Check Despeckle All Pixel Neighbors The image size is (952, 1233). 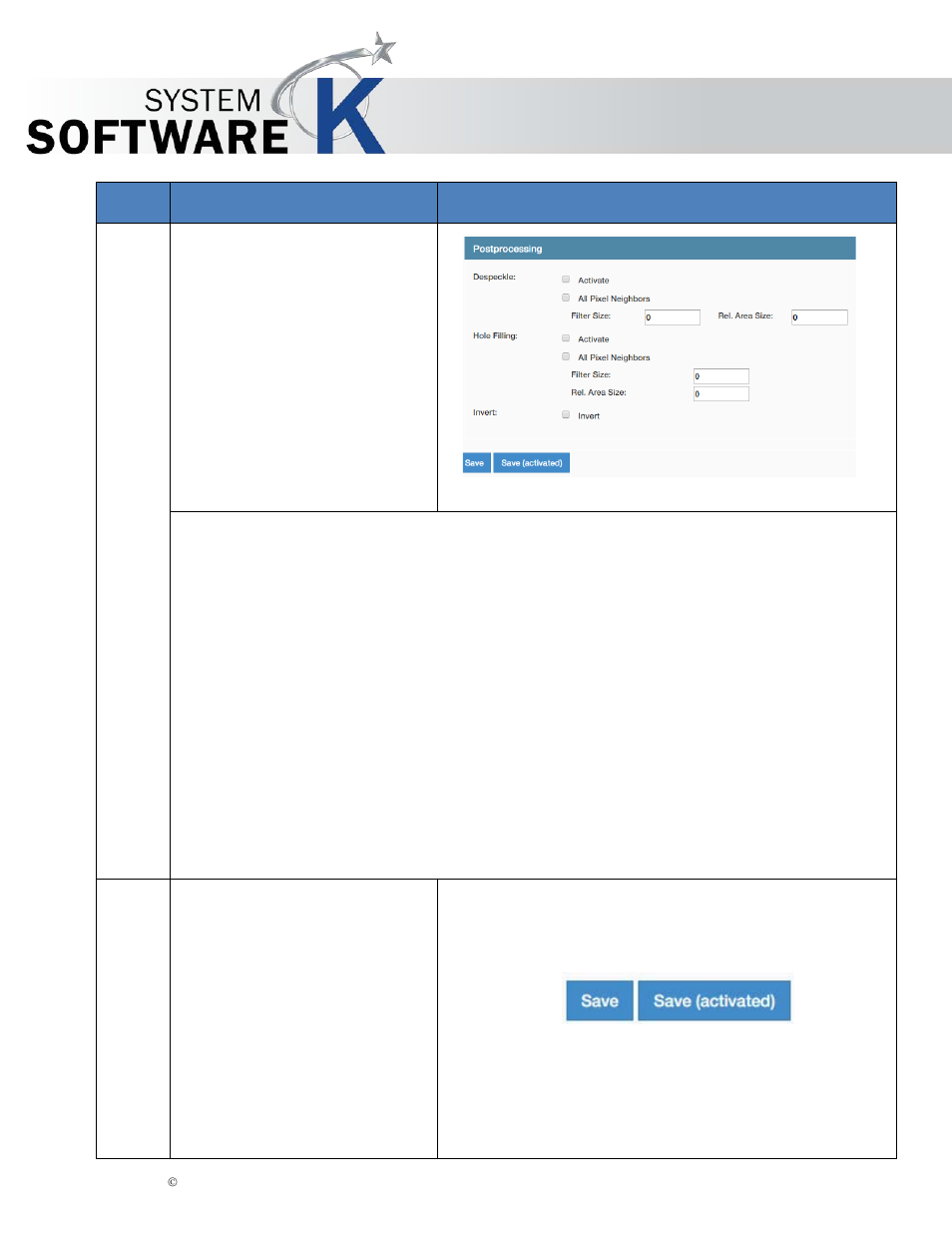(x=566, y=298)
